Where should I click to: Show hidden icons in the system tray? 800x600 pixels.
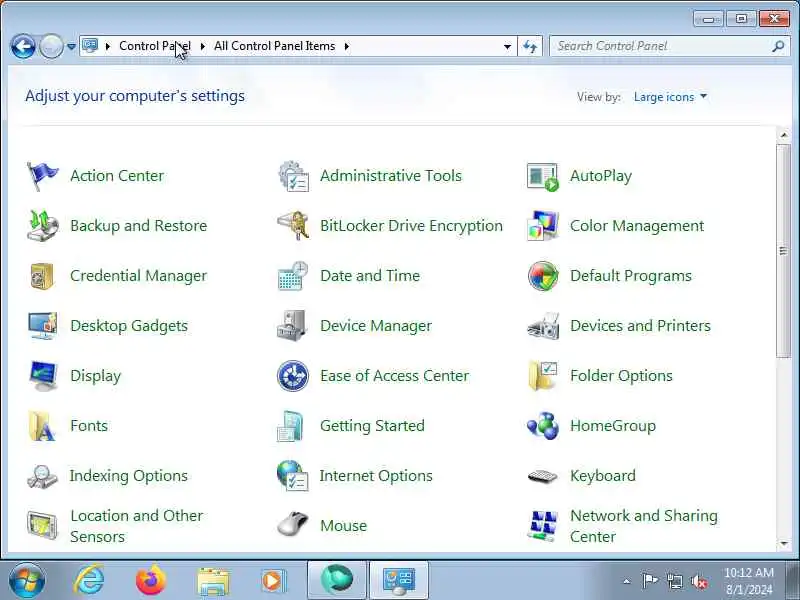pos(627,581)
